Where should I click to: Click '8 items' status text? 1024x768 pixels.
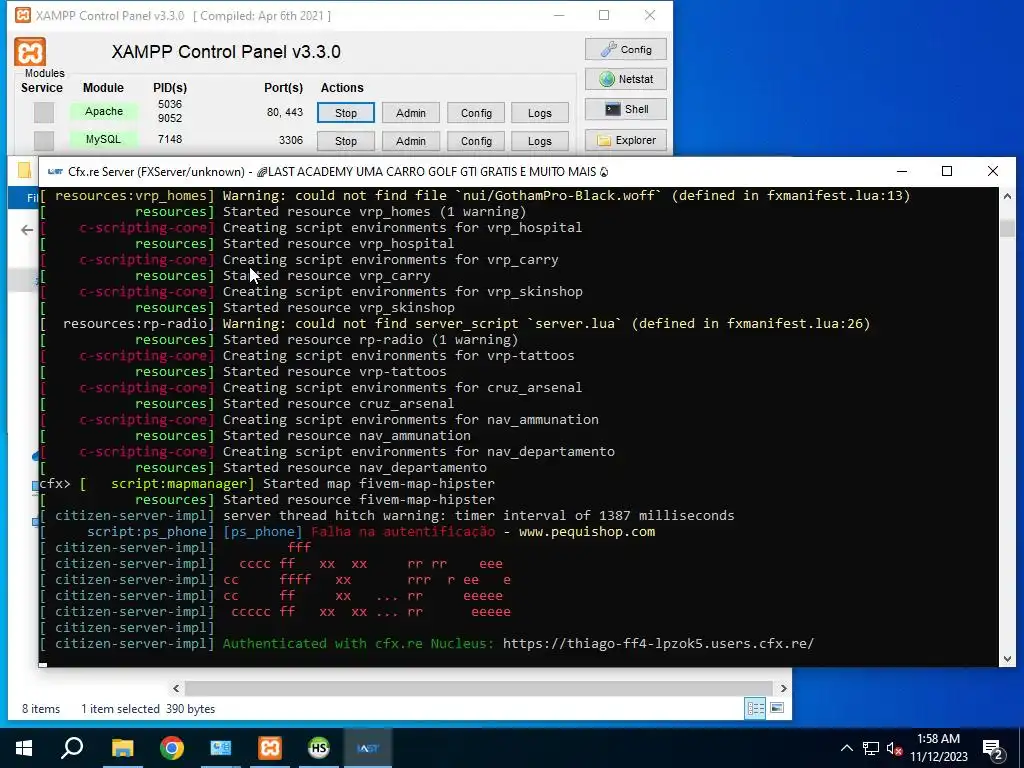41,709
